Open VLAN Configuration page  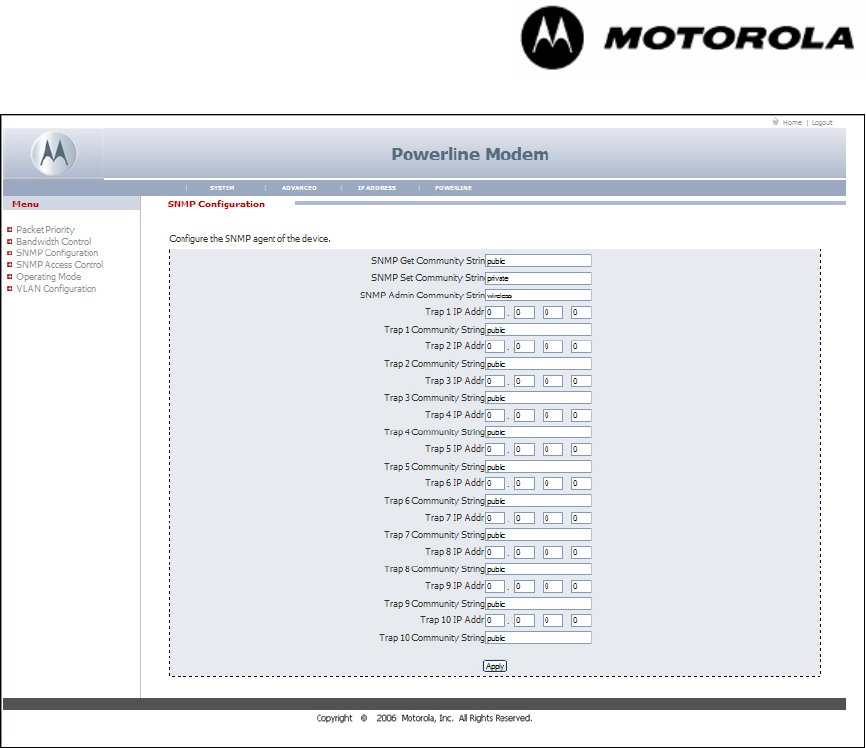tap(56, 288)
